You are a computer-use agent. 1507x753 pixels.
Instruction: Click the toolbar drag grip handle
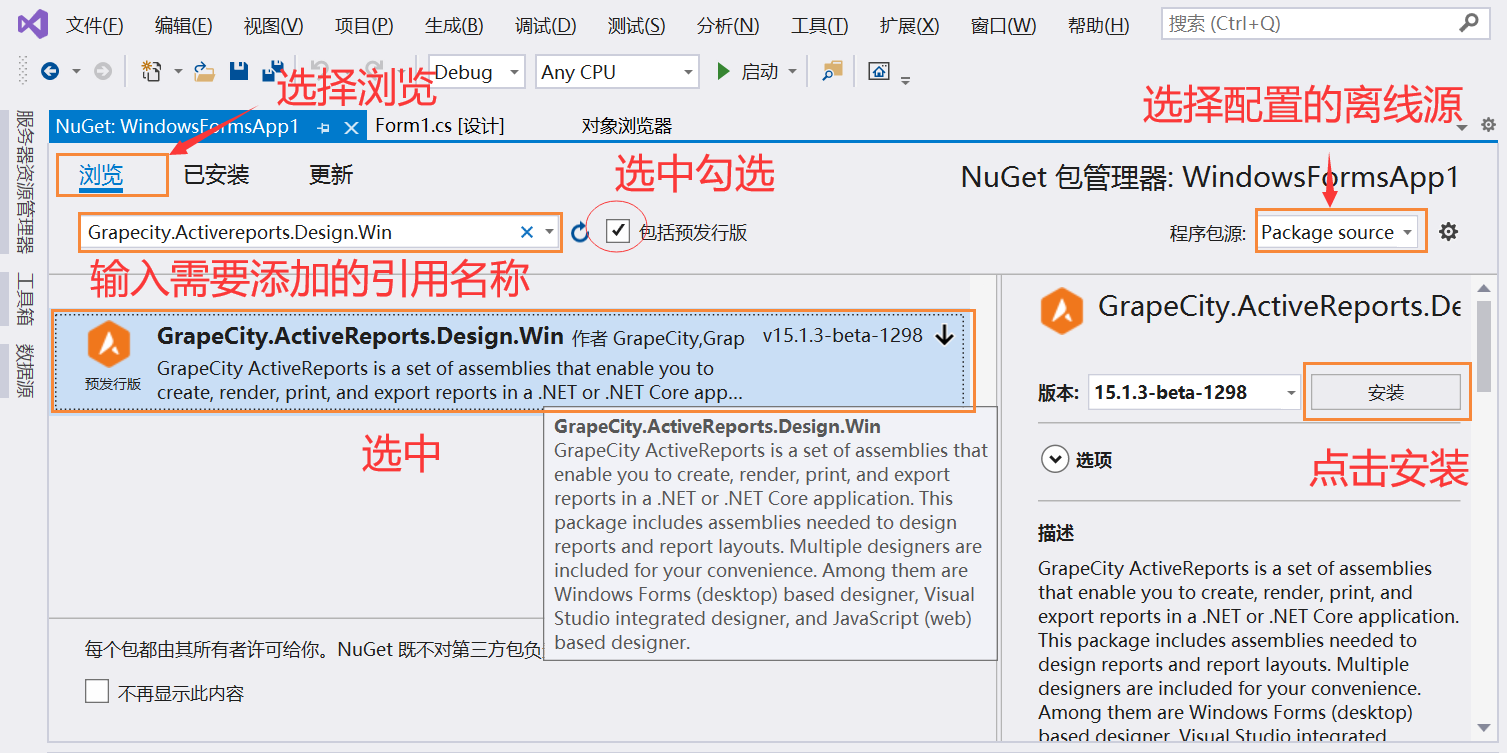click(24, 72)
